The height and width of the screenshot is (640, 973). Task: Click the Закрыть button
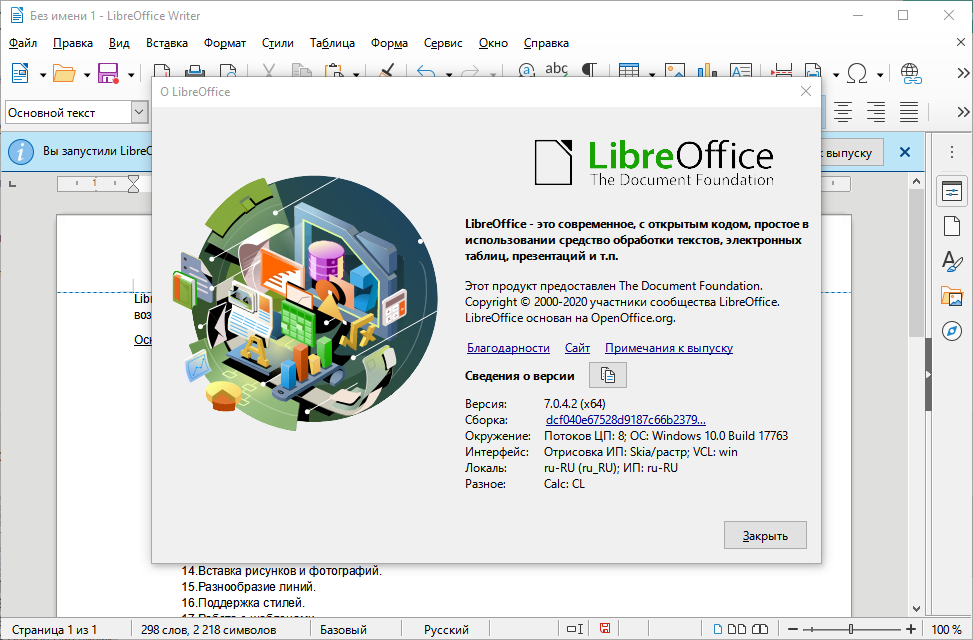click(765, 535)
